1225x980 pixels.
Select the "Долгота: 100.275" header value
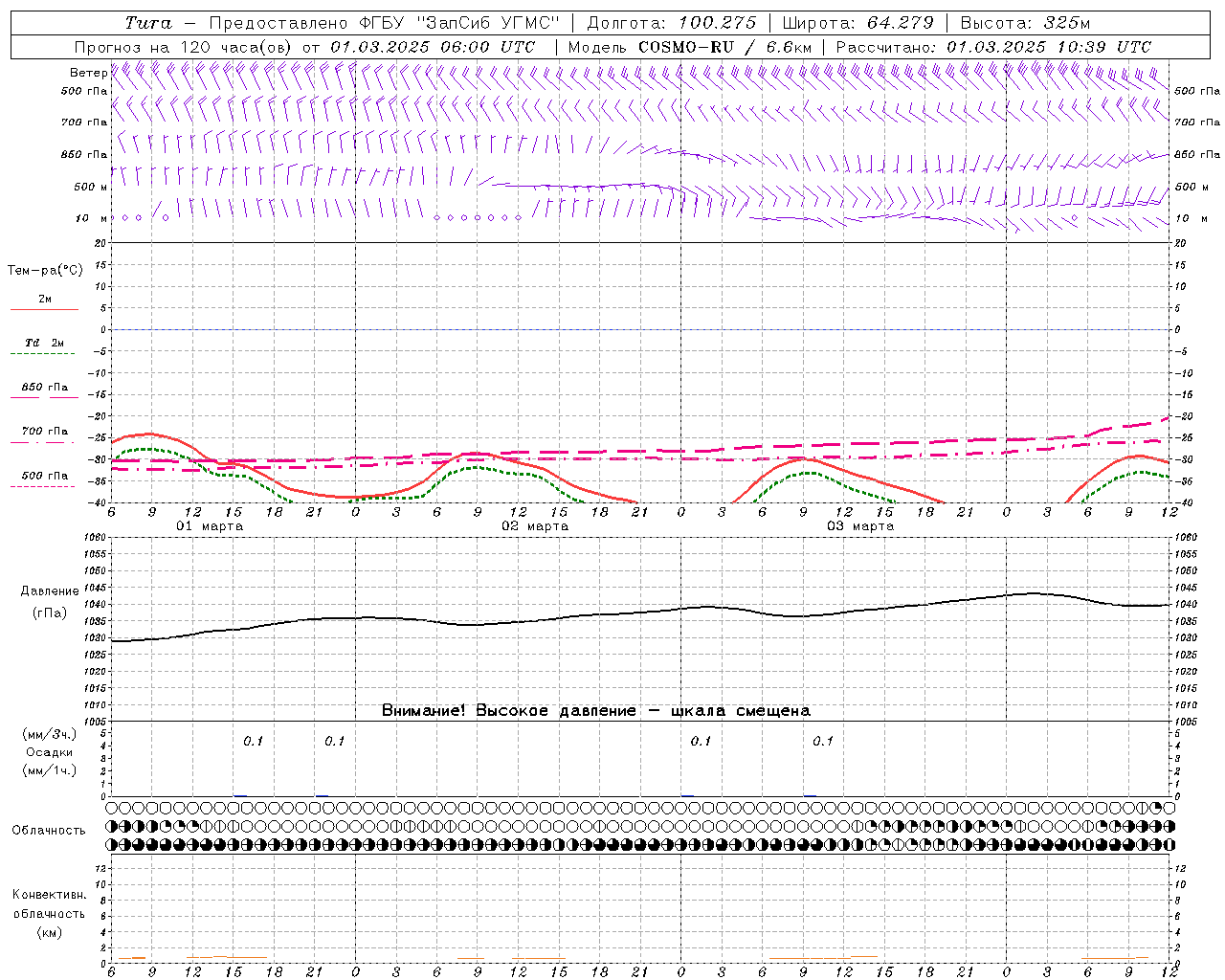[672, 23]
